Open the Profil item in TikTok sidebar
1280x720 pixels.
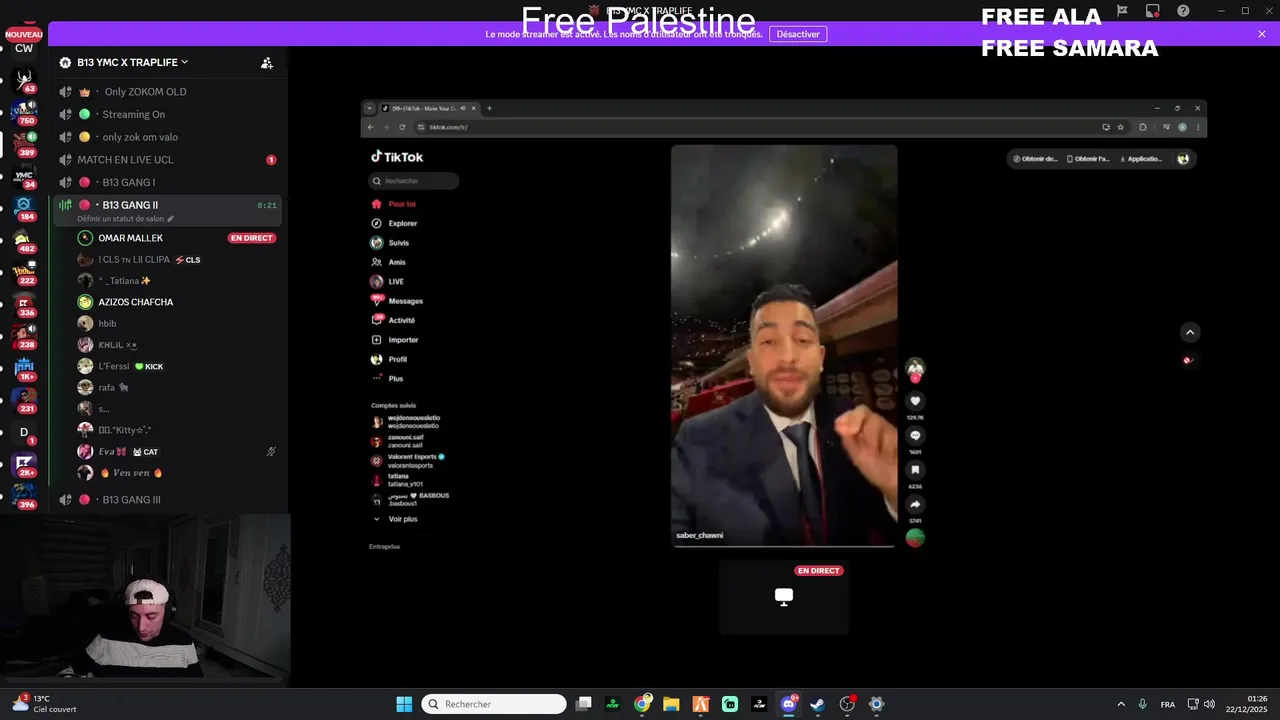point(389,359)
